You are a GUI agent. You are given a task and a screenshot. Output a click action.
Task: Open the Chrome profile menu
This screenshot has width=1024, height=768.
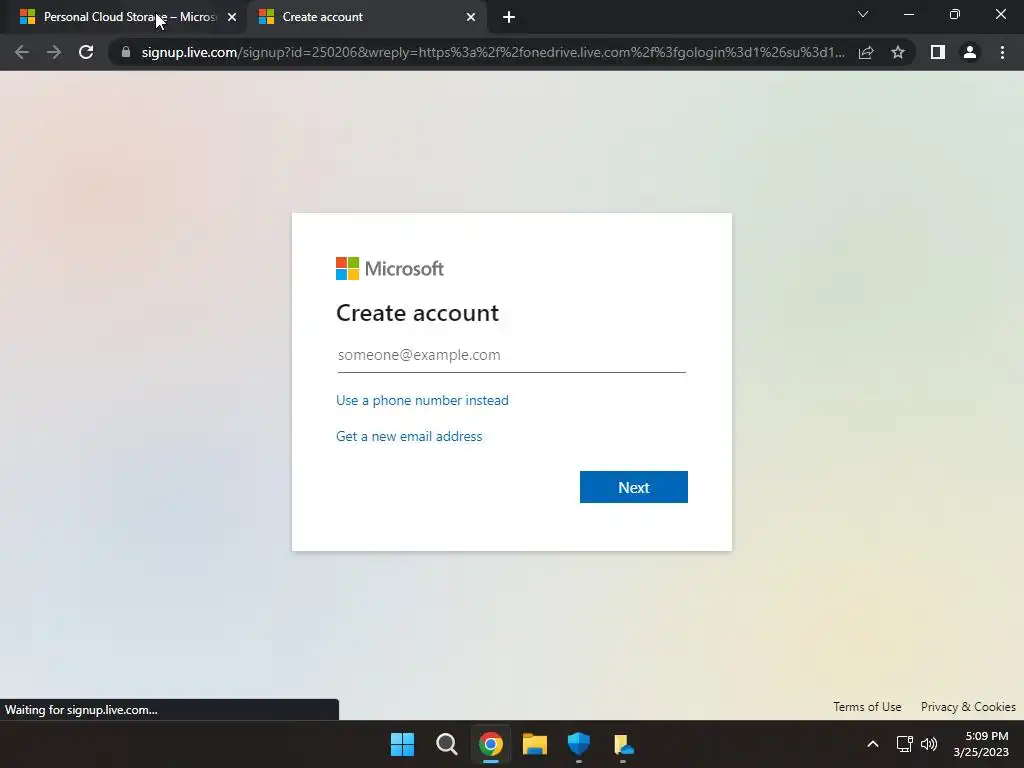tap(970, 52)
